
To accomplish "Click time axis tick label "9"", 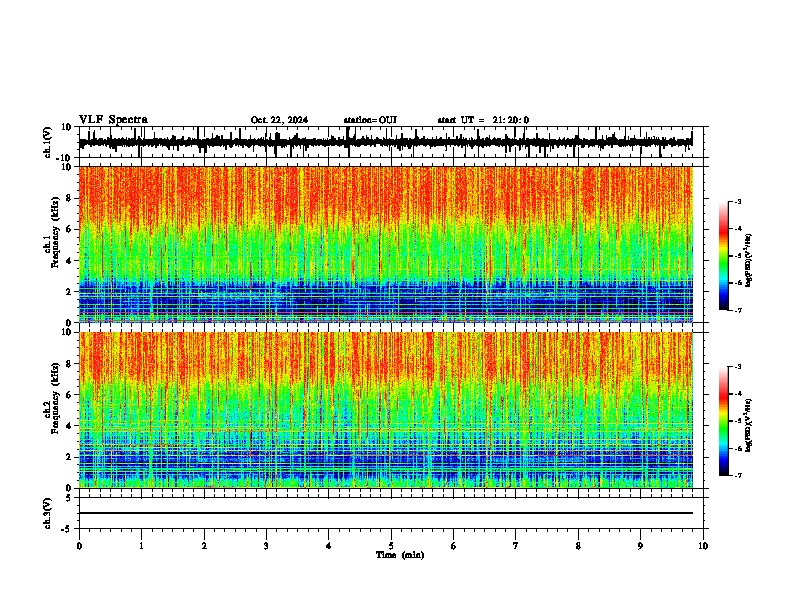I will coord(640,546).
